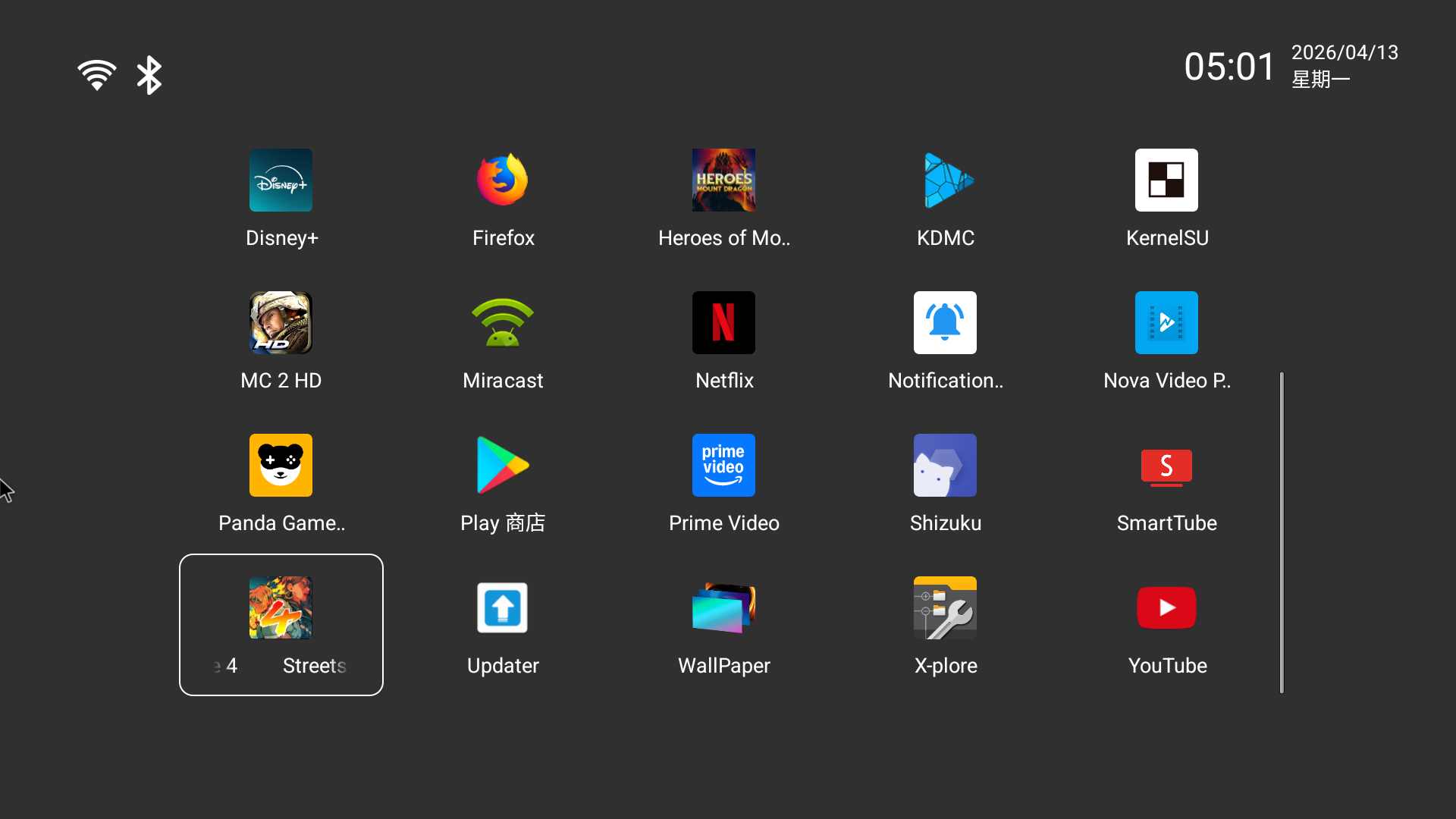Open the Miracast android icon
Image resolution: width=1456 pixels, height=819 pixels.
(502, 322)
